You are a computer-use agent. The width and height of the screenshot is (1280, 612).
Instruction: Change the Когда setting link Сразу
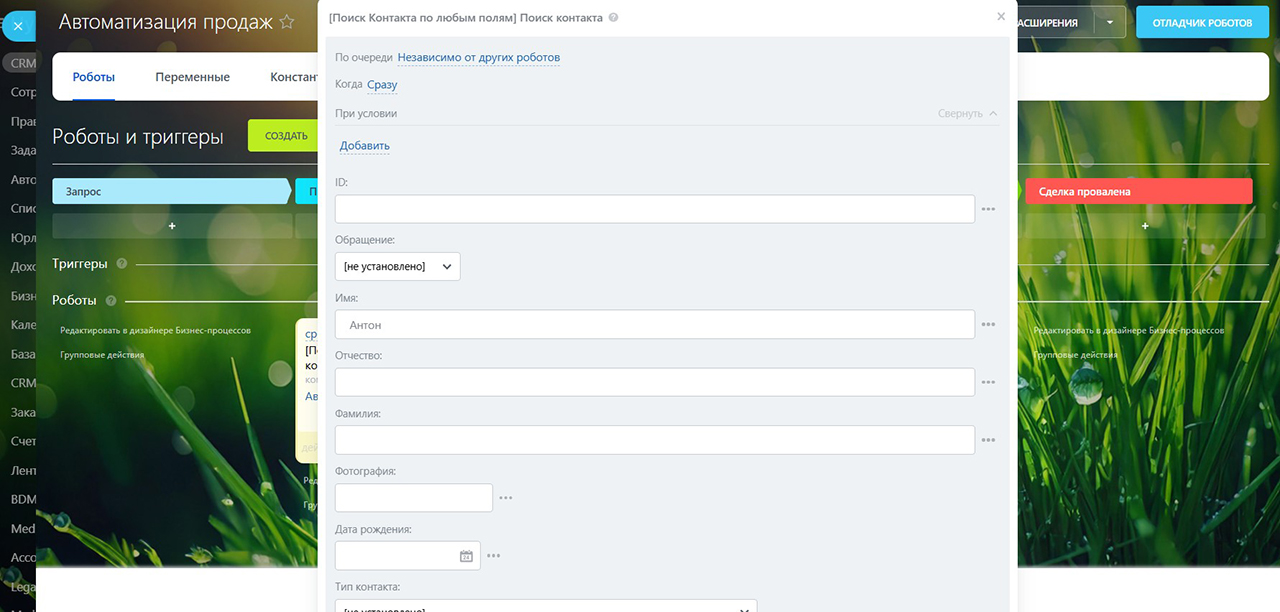tap(382, 85)
